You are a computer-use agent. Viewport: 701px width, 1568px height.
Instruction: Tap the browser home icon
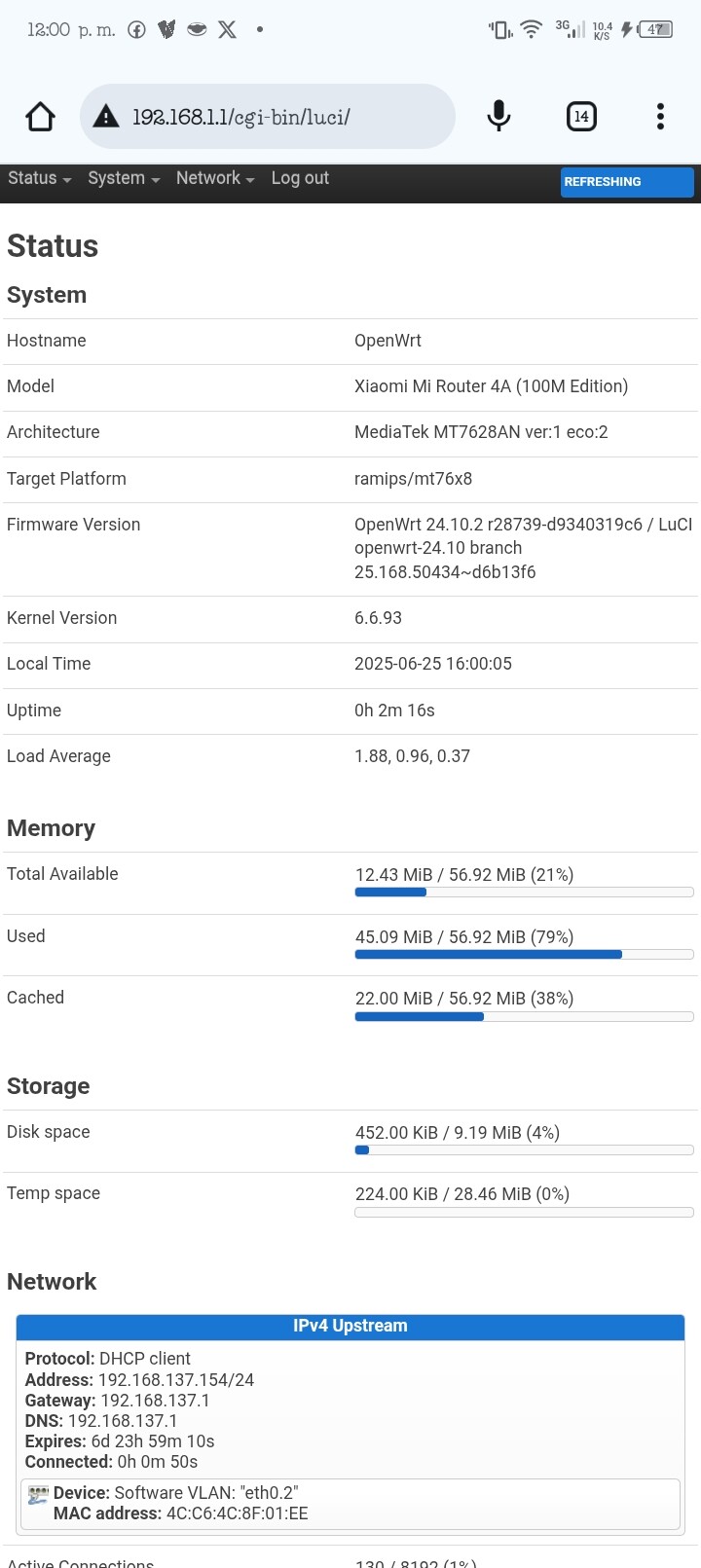pyautogui.click(x=40, y=117)
